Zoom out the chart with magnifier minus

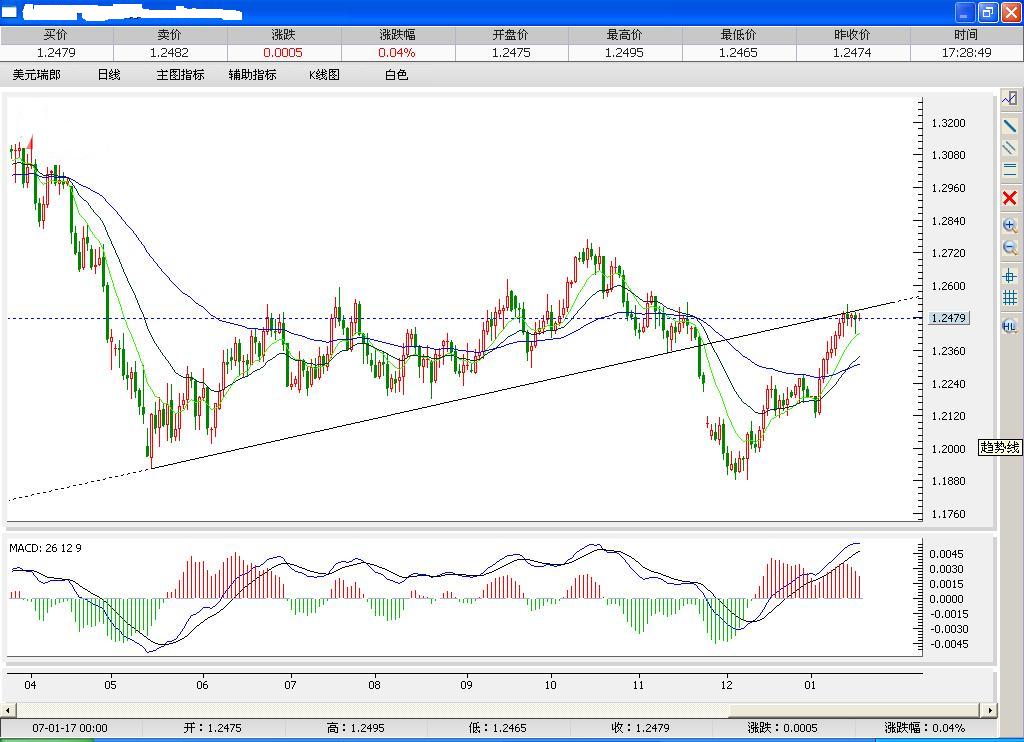click(1010, 248)
